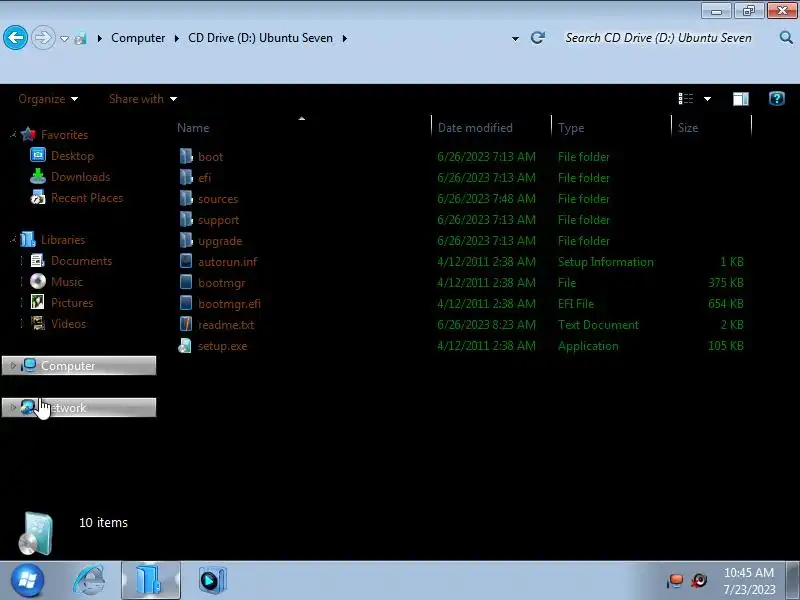Select the autorun.inf file icon
This screenshot has width=800, height=600.
click(x=186, y=261)
